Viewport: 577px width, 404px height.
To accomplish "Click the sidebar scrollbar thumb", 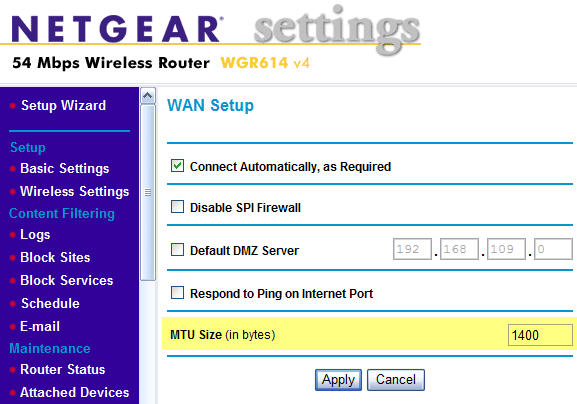I will click(x=148, y=192).
